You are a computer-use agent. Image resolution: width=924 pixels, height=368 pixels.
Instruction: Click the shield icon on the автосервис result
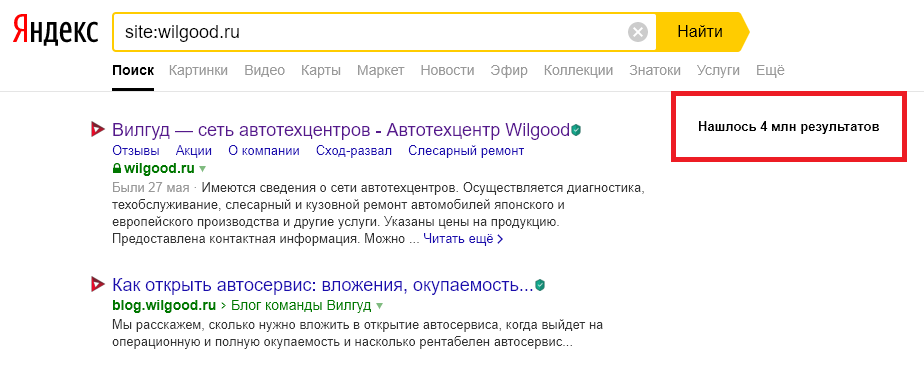[x=540, y=285]
